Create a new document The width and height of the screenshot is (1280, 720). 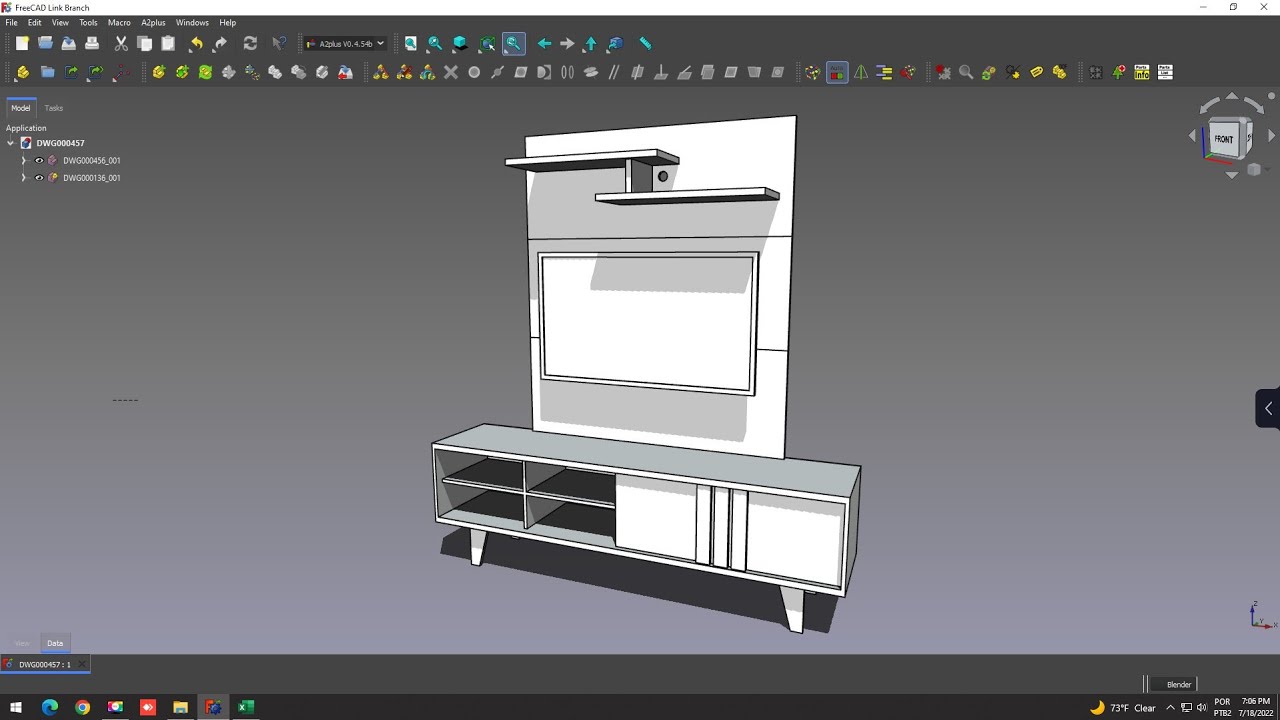21,43
